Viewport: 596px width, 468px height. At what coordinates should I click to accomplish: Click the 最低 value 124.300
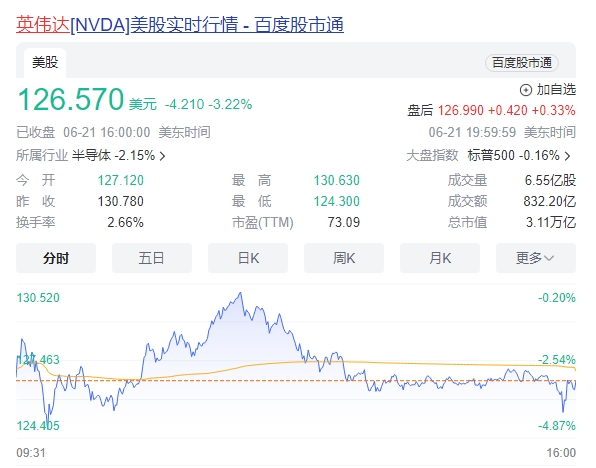(x=336, y=201)
